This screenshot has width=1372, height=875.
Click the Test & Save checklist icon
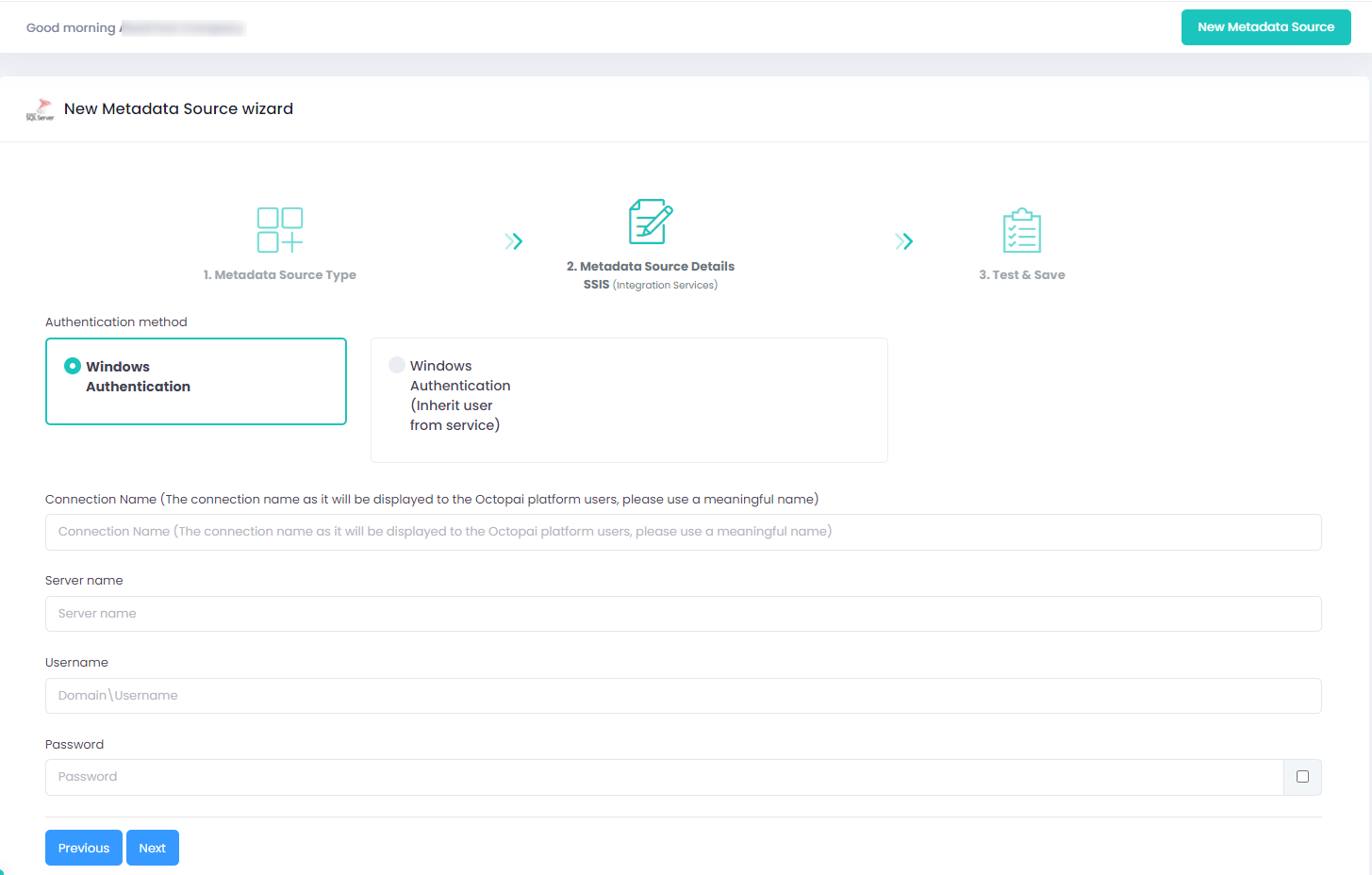coord(1021,231)
